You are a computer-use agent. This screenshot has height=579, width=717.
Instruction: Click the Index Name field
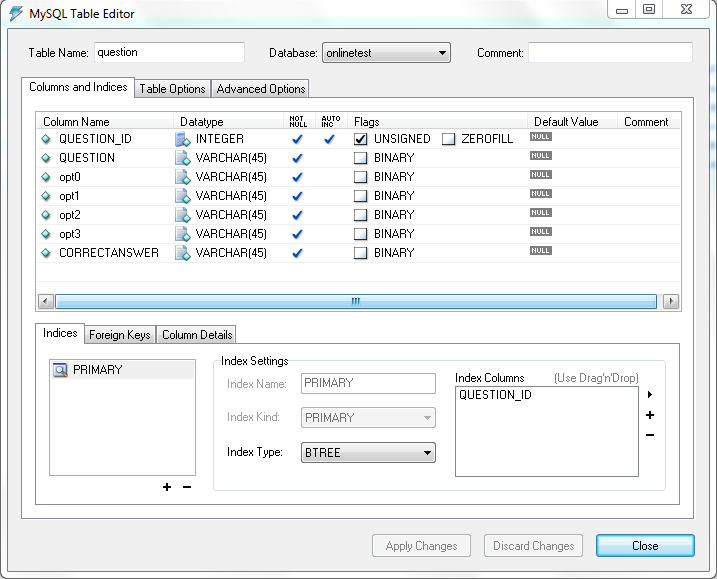368,383
